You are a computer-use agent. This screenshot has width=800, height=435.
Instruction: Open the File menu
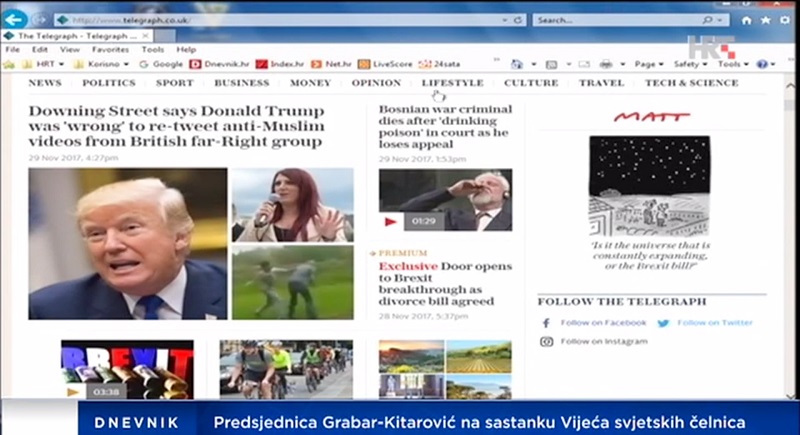[13, 49]
